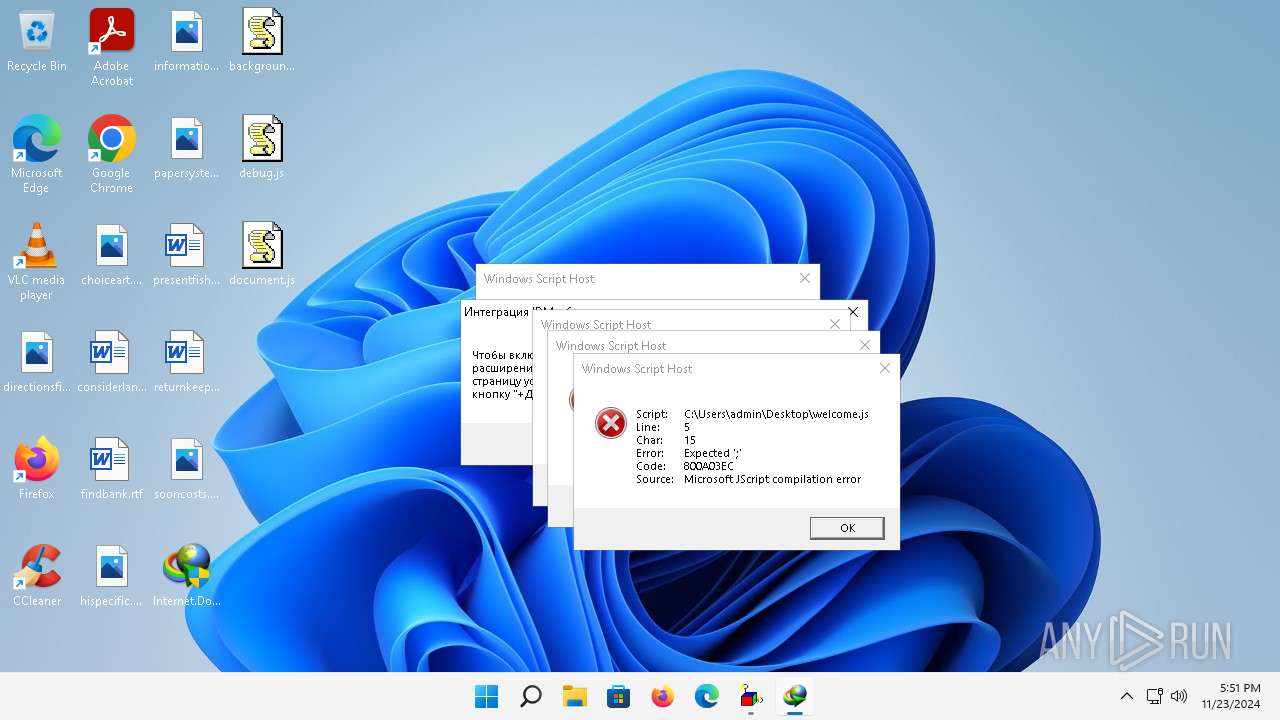Select the findbank.rtf document icon
The width and height of the screenshot is (1280, 720).
click(112, 469)
